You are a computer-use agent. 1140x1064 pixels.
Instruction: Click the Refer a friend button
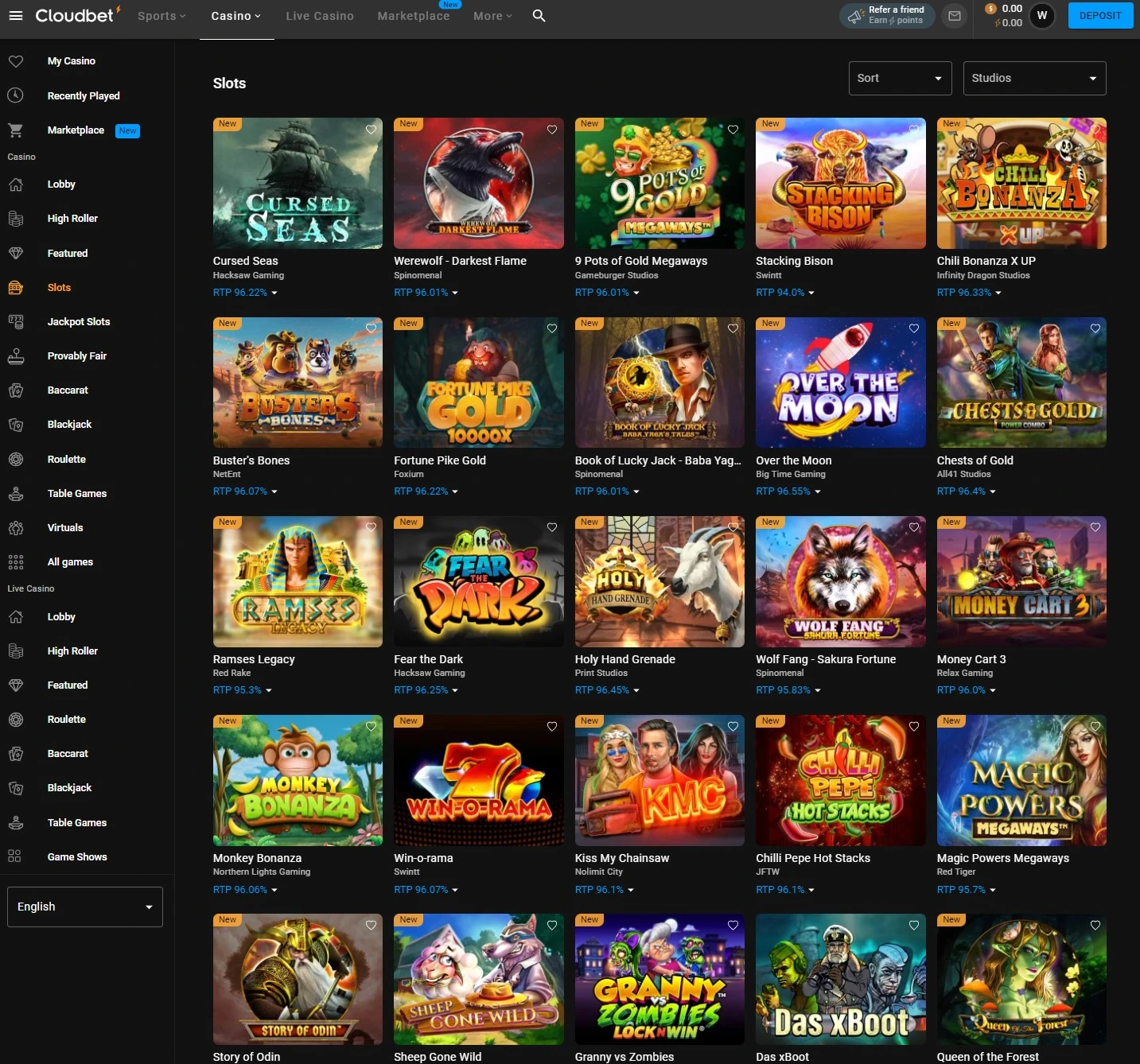(x=887, y=16)
